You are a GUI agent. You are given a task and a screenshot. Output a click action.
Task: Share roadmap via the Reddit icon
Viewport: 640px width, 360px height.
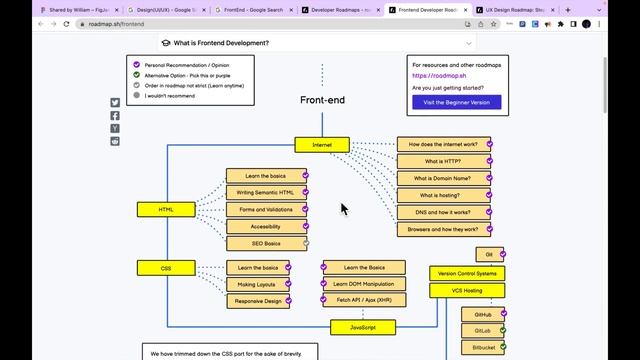tap(115, 141)
